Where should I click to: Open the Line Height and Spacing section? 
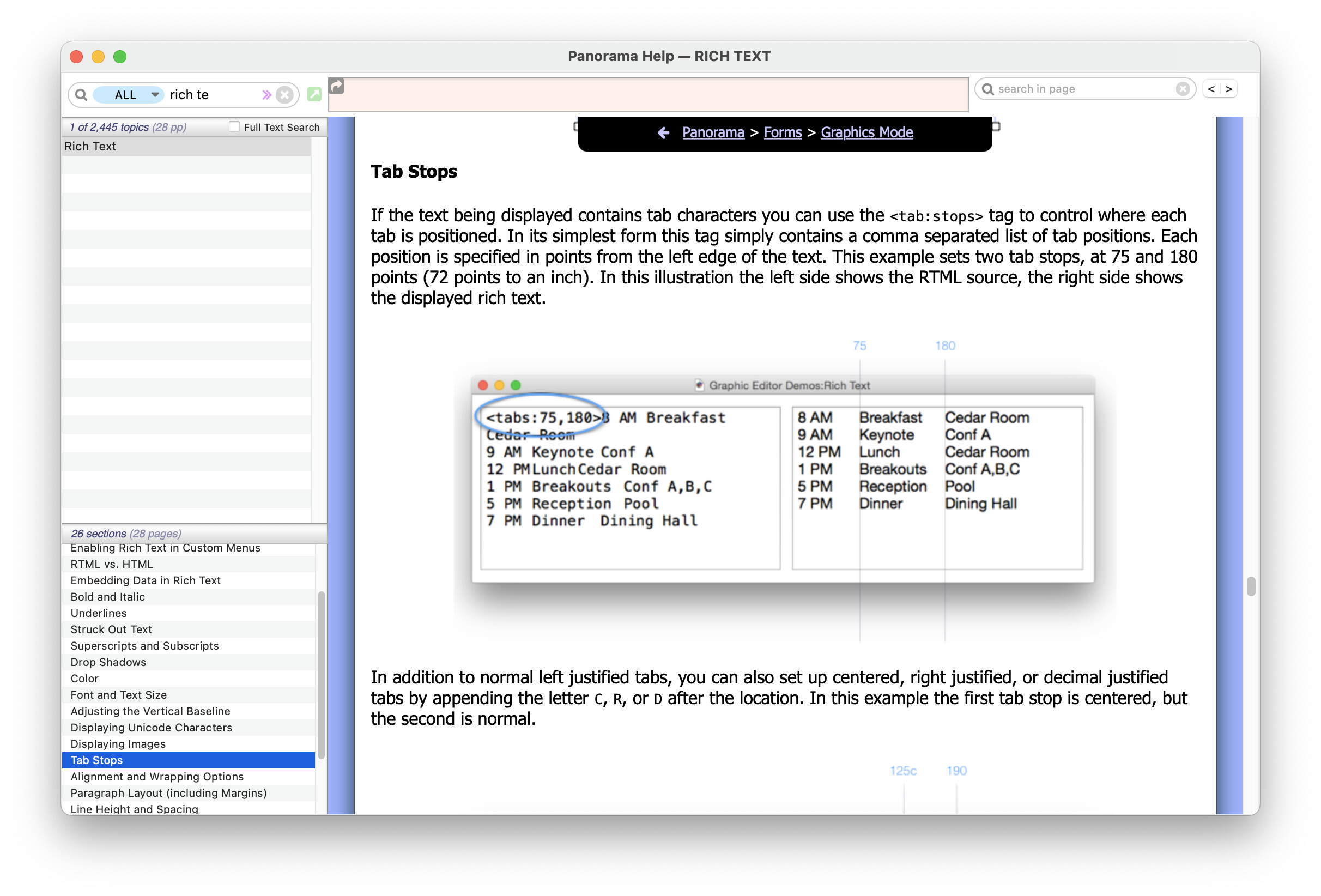(188, 808)
